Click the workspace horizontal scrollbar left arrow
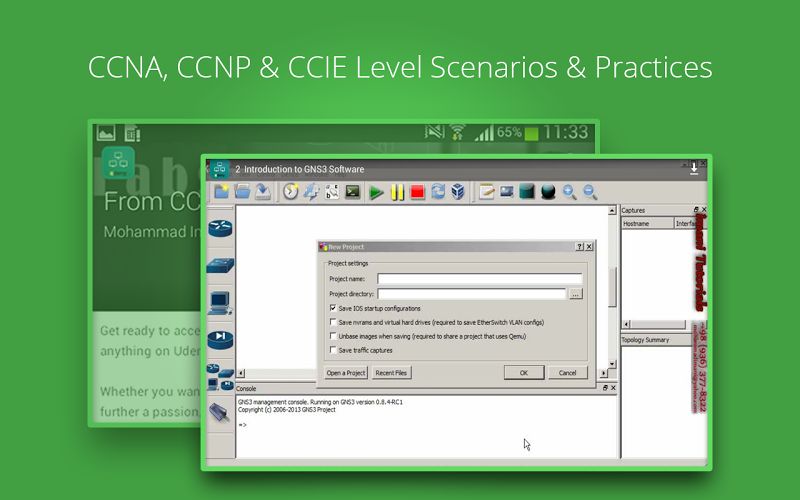Viewport: 800px width, 500px height. pyautogui.click(x=241, y=373)
